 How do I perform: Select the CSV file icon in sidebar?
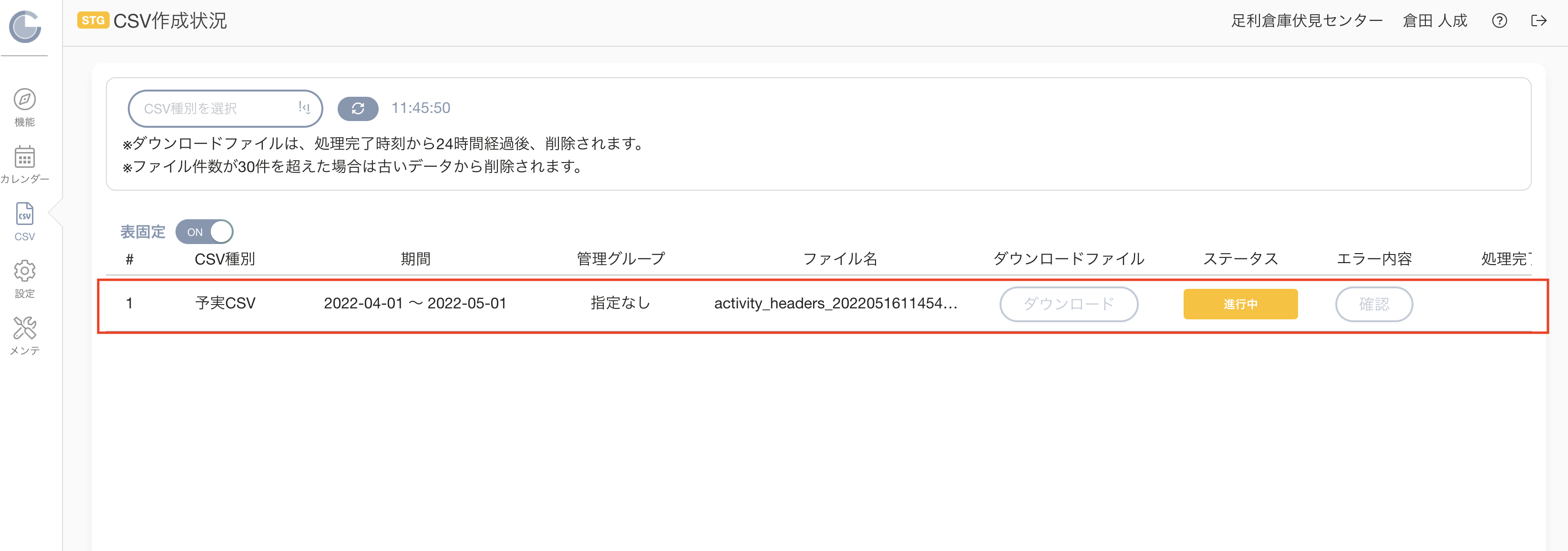point(24,214)
